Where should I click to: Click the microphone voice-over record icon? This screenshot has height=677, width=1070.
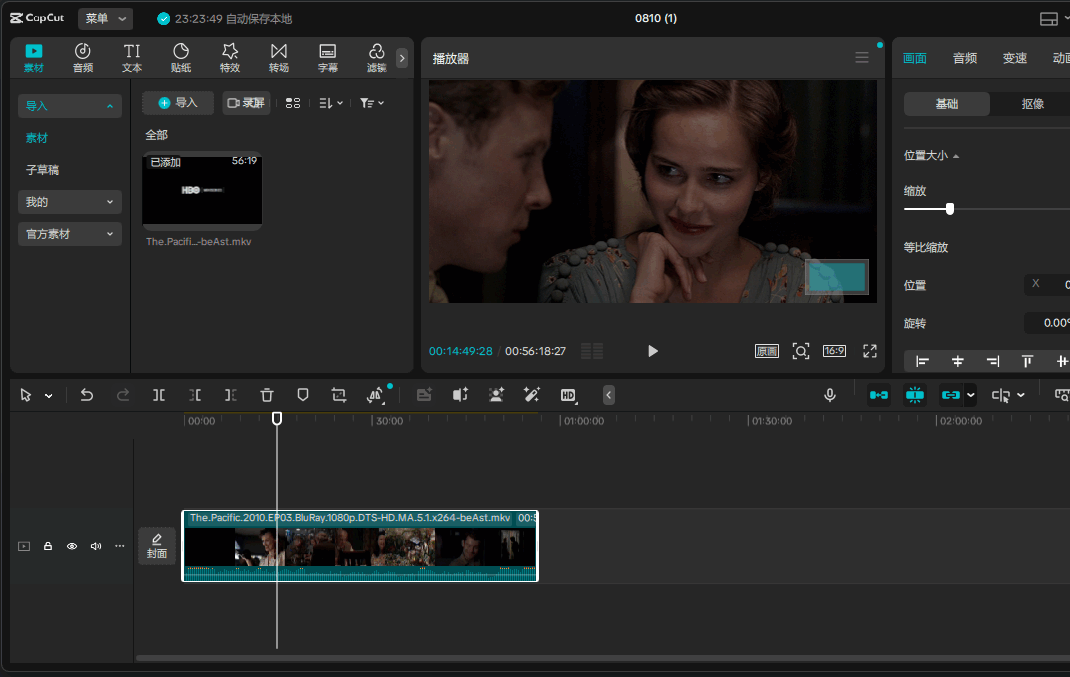830,395
